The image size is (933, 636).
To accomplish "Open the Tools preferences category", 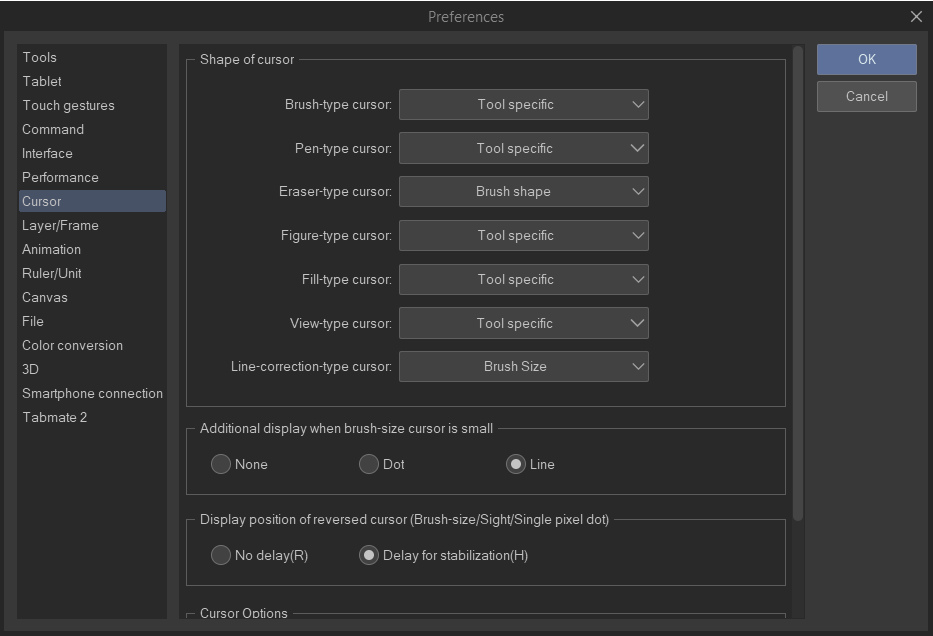I will click(x=92, y=57).
